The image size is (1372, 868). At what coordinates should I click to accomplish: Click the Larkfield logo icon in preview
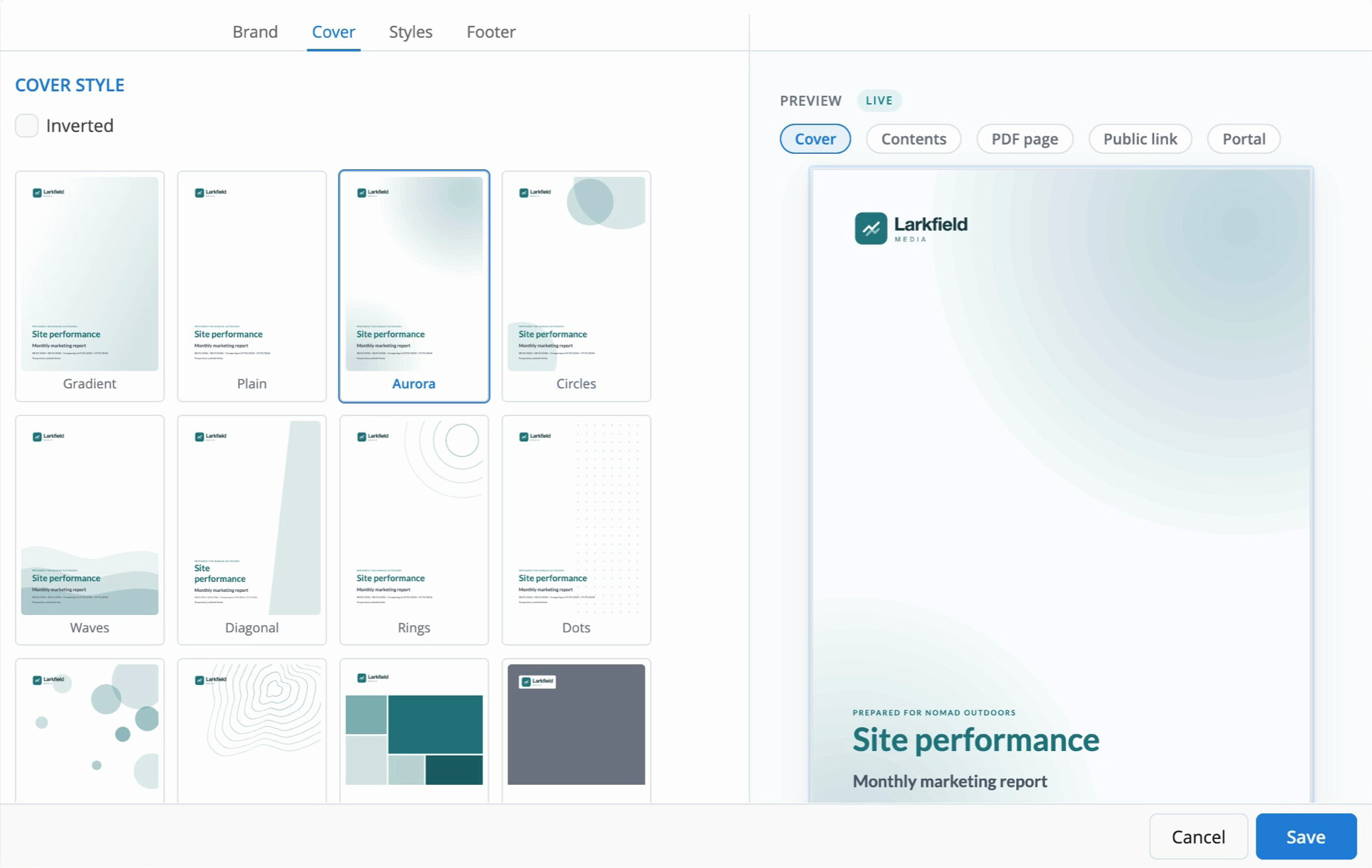[x=871, y=229]
